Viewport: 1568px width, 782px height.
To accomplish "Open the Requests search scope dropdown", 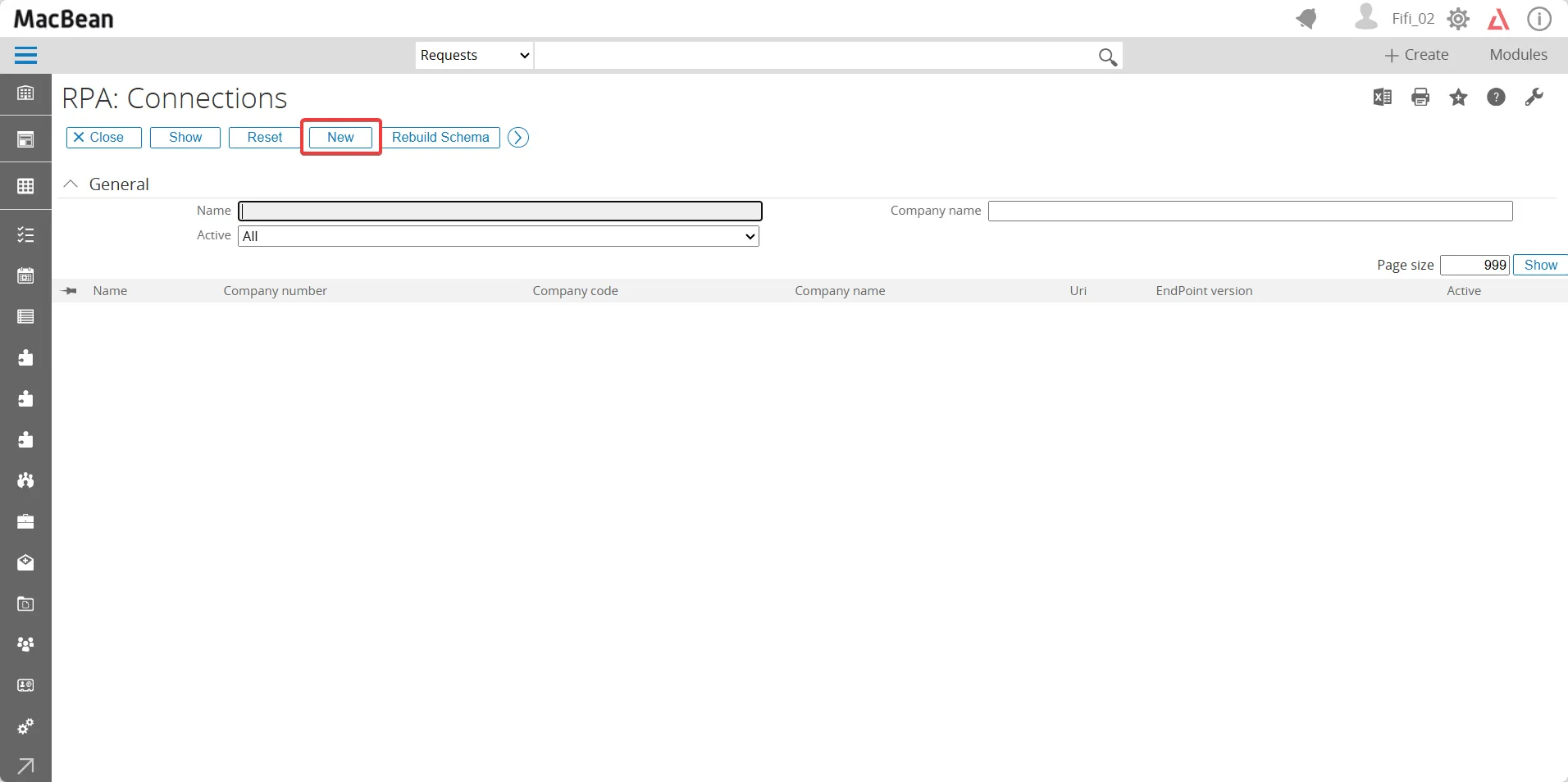I will coord(474,56).
